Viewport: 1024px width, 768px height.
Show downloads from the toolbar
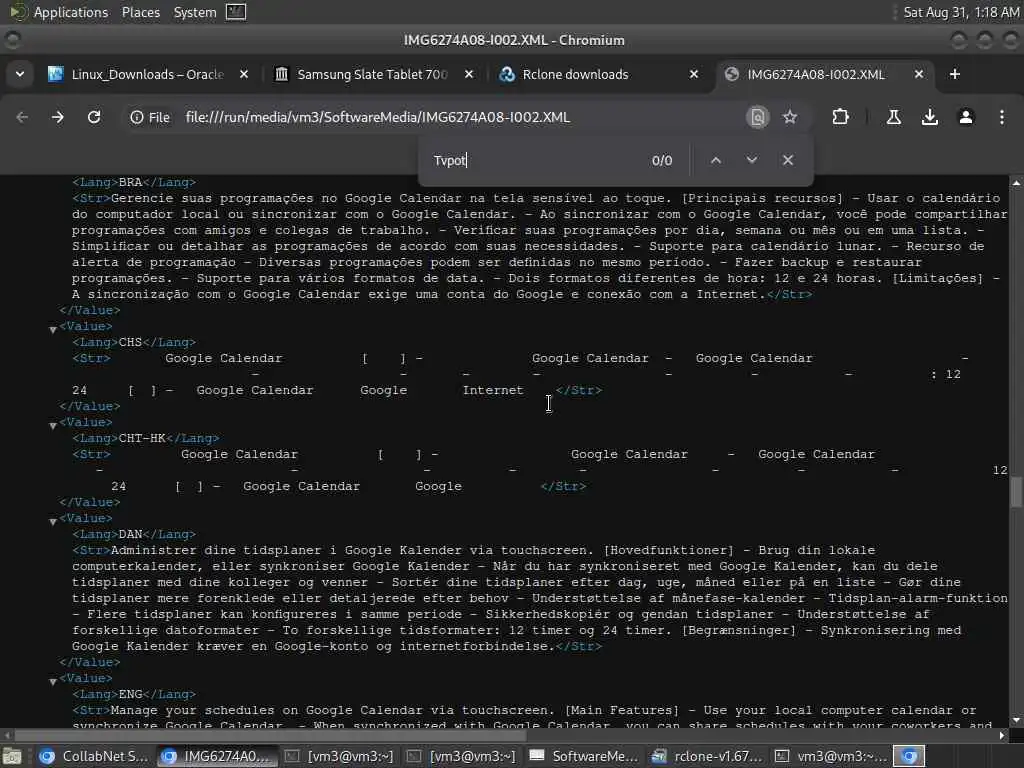click(x=930, y=117)
